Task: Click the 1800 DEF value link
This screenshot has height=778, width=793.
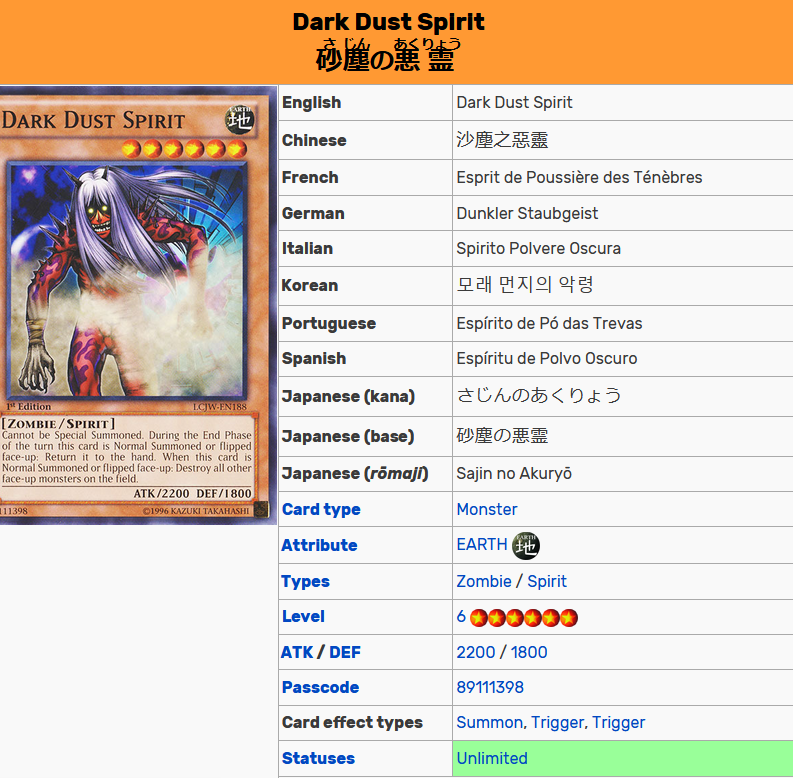Action: (x=528, y=652)
